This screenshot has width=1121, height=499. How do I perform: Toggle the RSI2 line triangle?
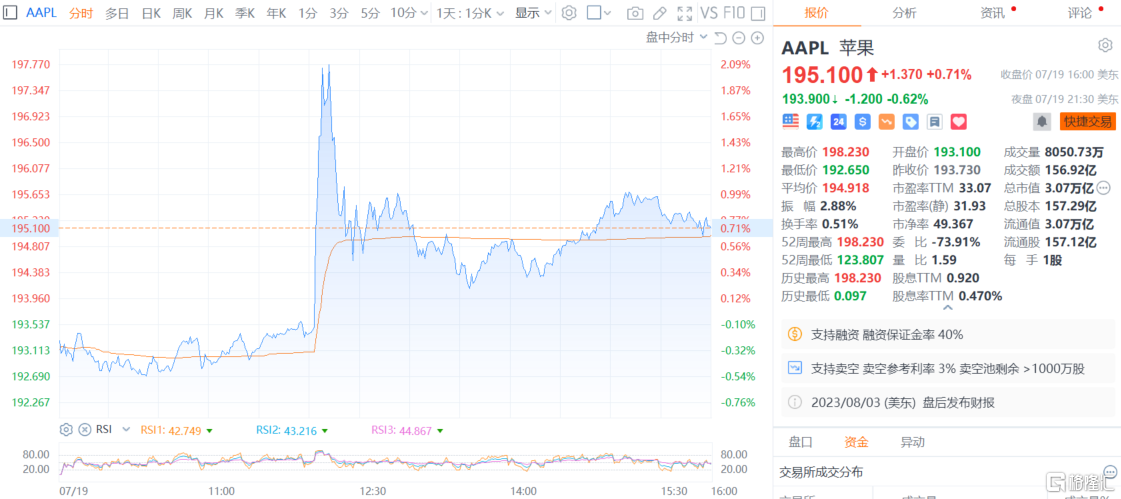coord(325,430)
